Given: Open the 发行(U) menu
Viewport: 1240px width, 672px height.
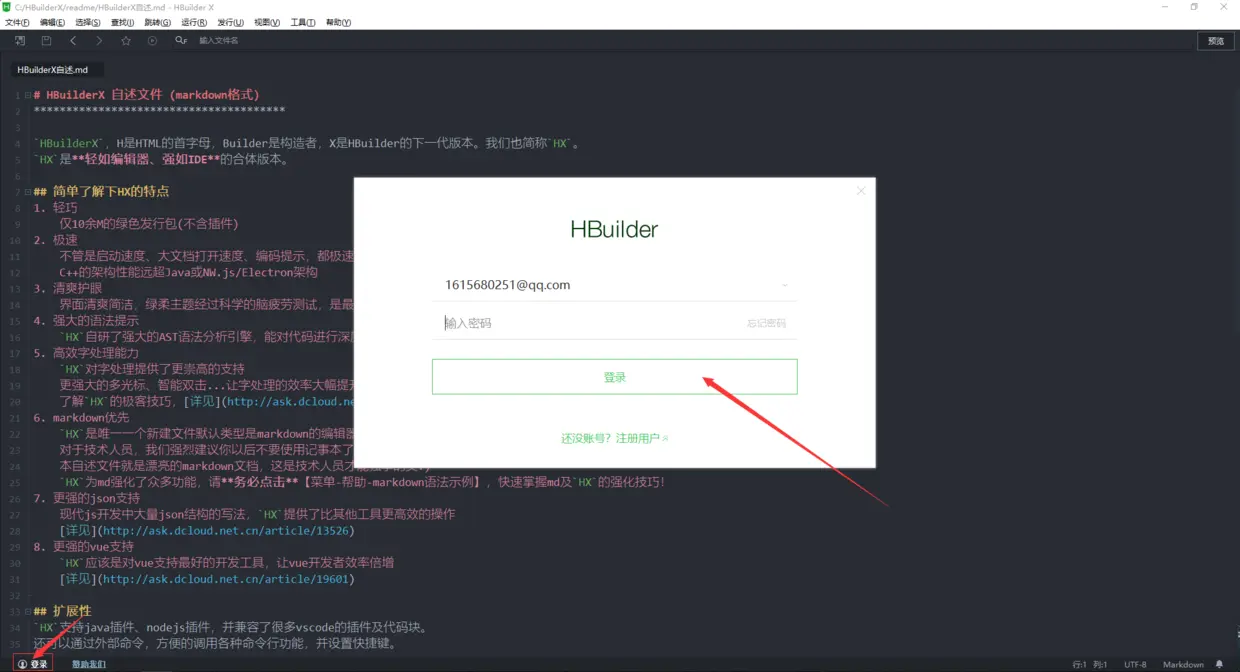Looking at the screenshot, I should coord(230,22).
